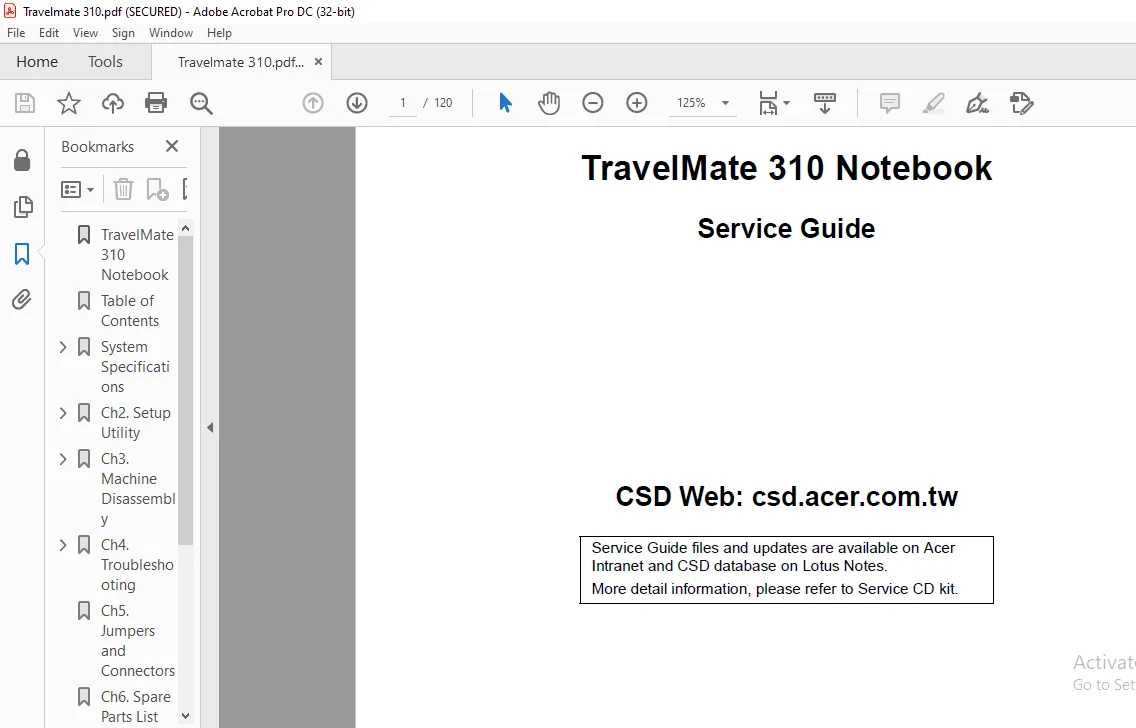Image resolution: width=1136 pixels, height=728 pixels.
Task: Delete the selected bookmark trash icon
Action: [123, 190]
